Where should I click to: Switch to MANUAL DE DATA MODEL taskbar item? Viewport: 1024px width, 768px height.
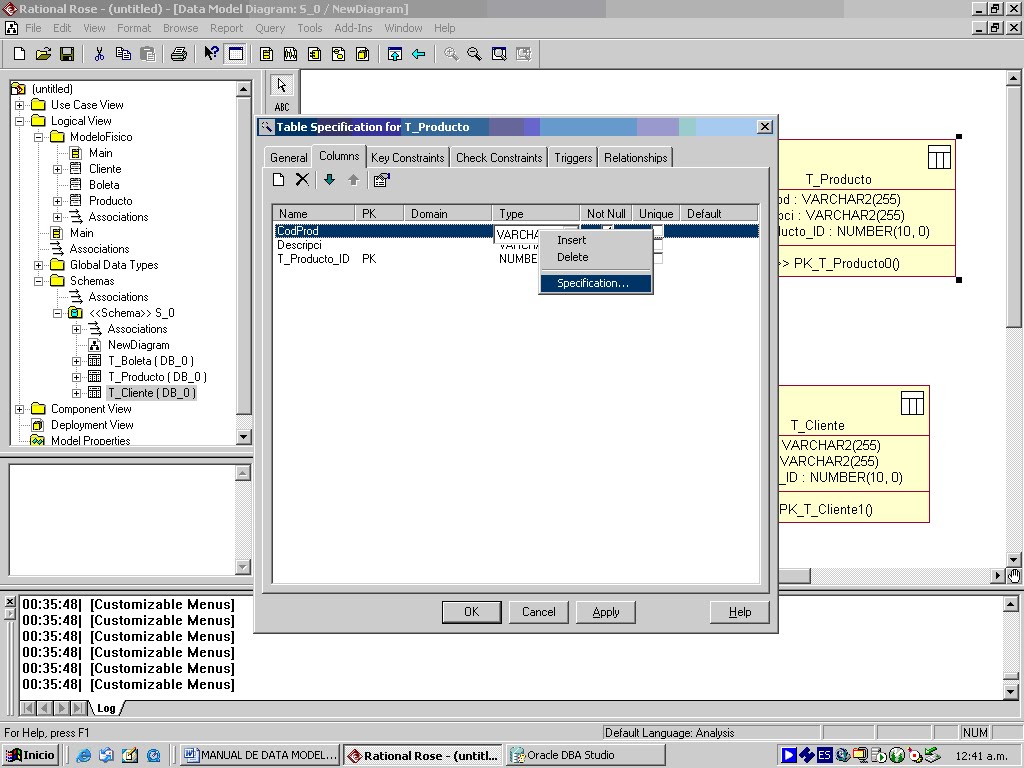[260, 755]
